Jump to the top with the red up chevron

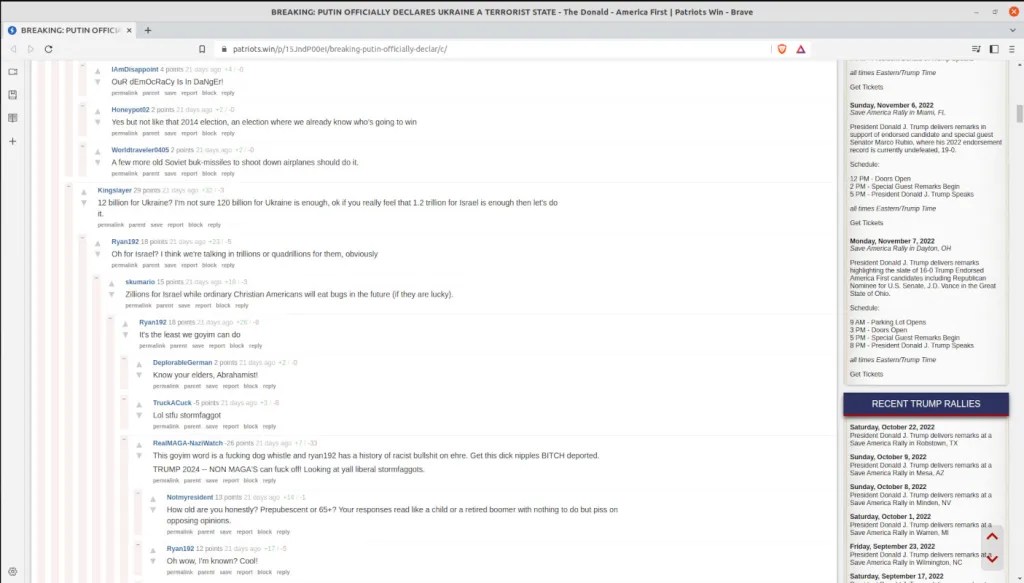(992, 537)
